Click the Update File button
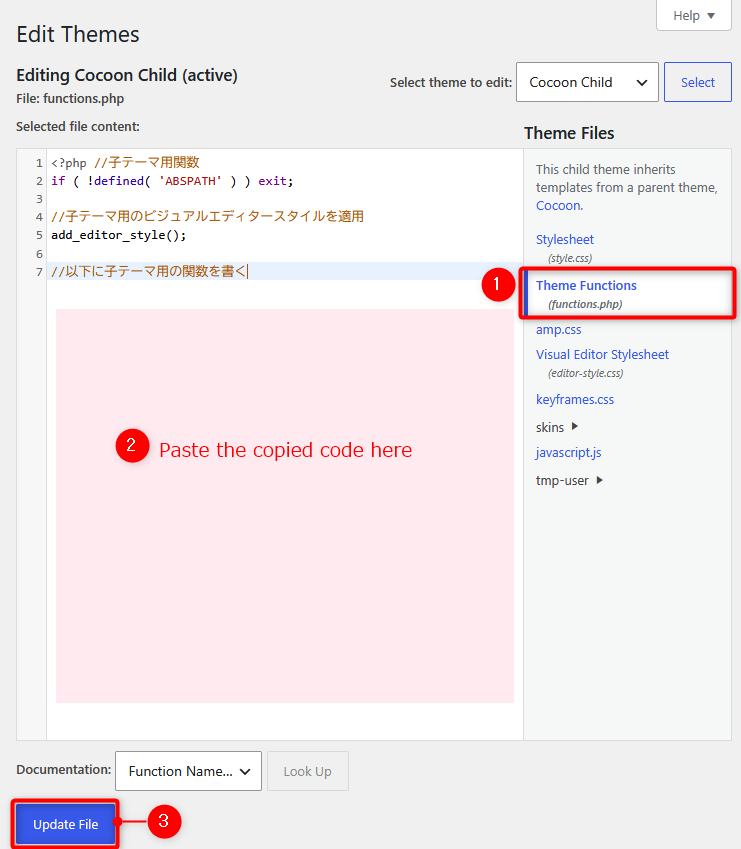The width and height of the screenshot is (741, 849). [65, 824]
